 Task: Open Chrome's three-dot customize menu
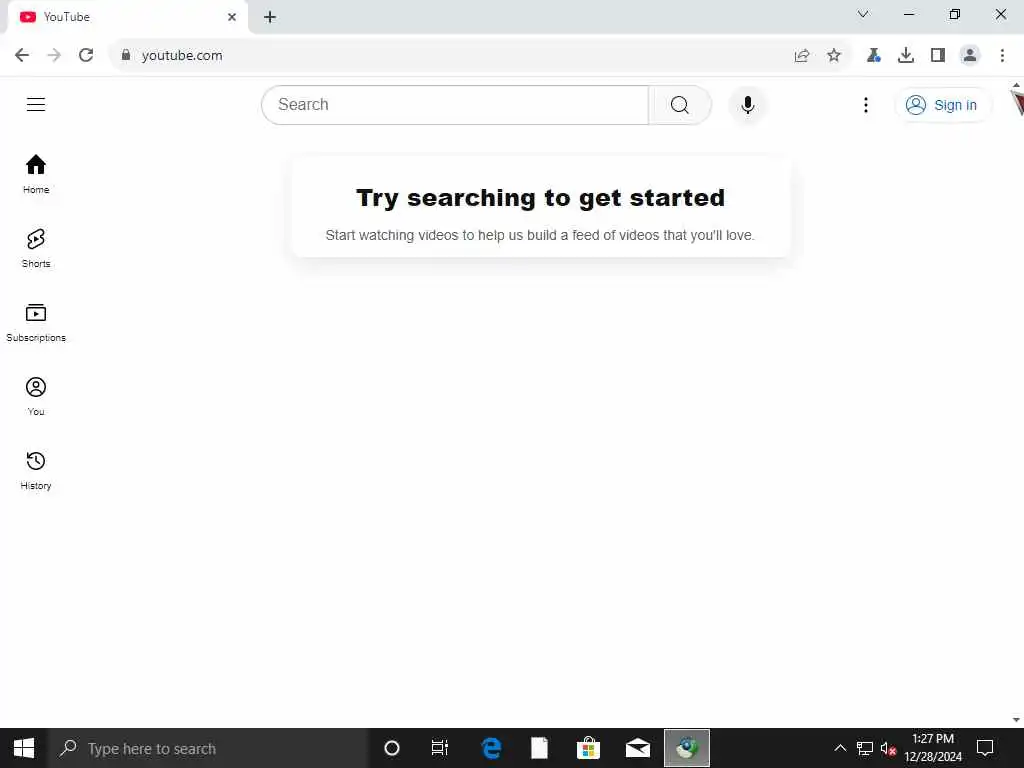(1002, 56)
